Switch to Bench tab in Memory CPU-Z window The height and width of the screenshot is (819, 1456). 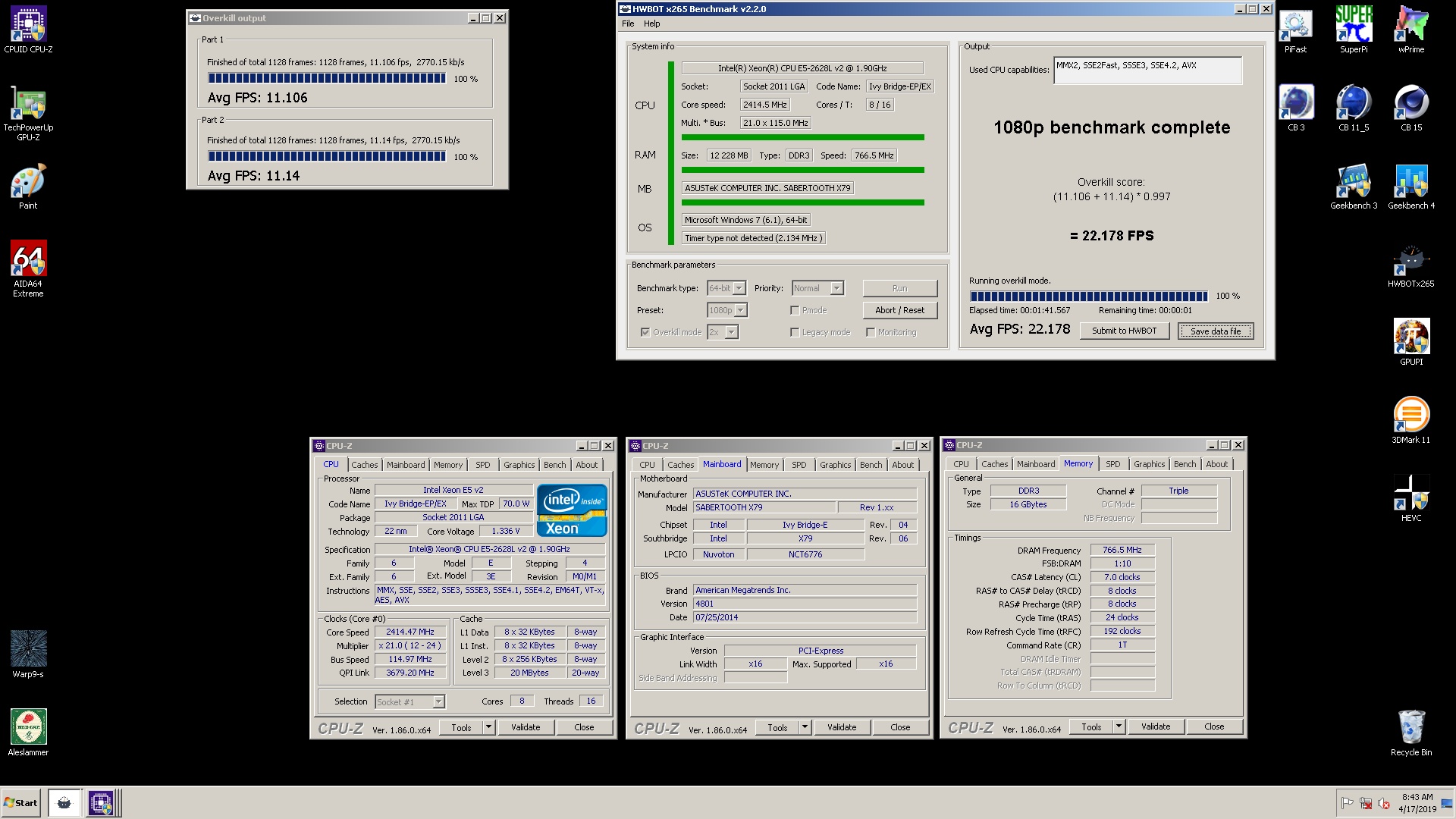coord(1185,464)
